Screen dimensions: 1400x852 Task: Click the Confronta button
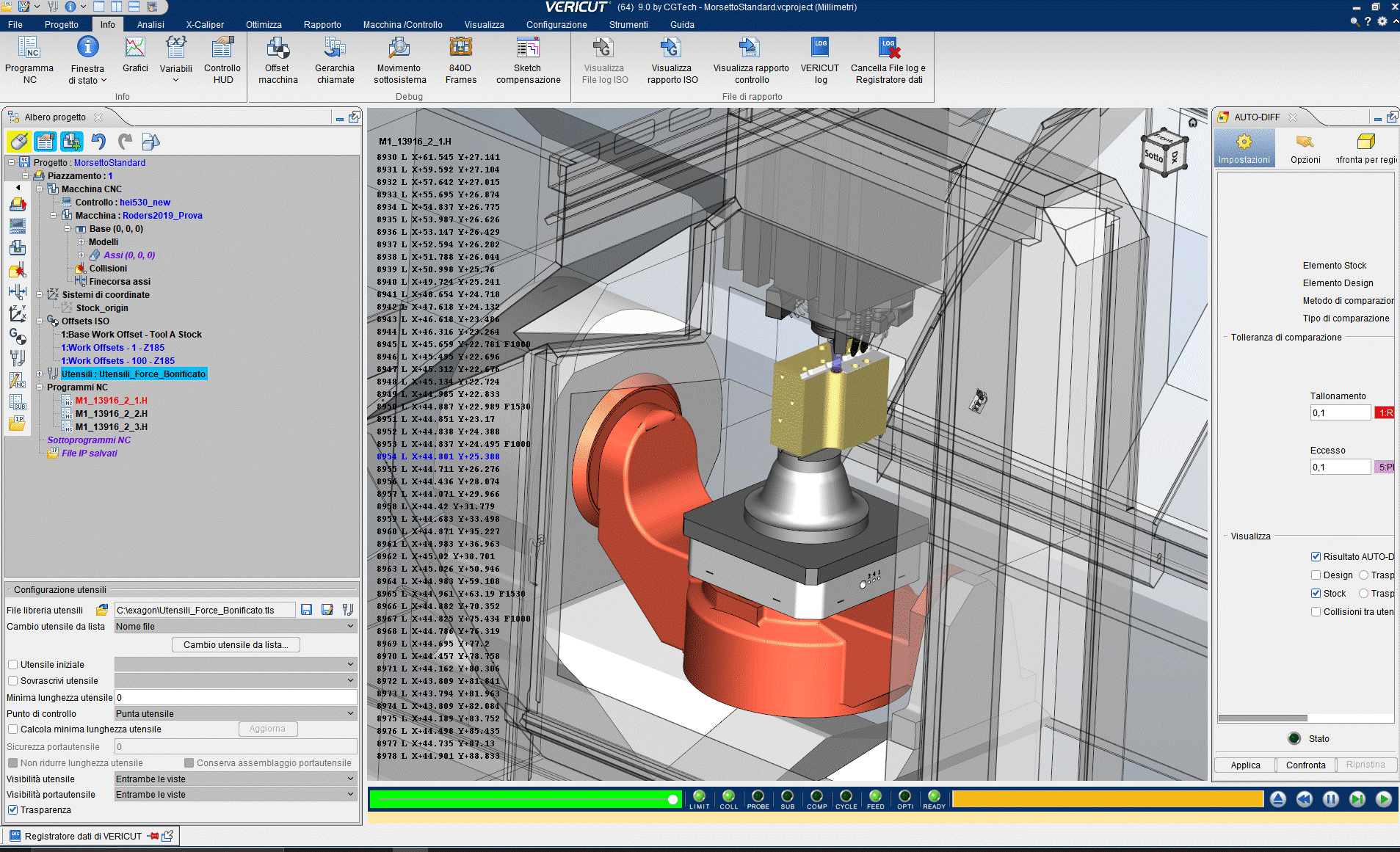pyautogui.click(x=1305, y=765)
